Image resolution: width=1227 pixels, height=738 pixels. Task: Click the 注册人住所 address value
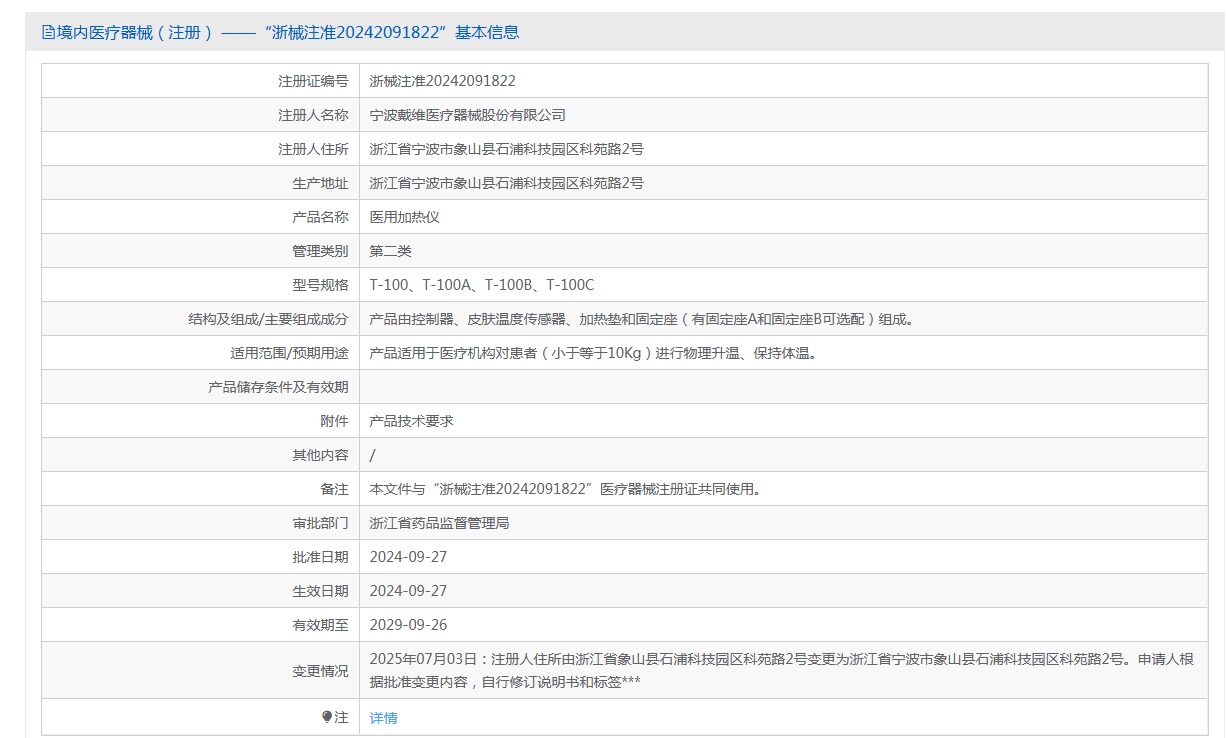506,149
